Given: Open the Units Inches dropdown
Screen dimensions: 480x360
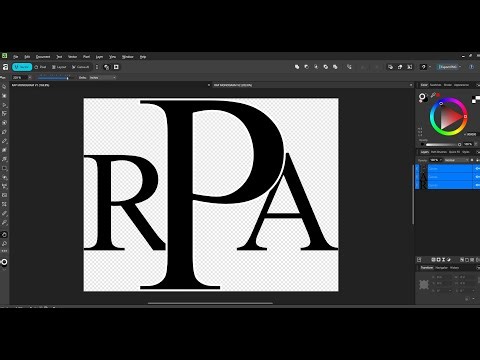Looking at the screenshot, I should point(102,77).
